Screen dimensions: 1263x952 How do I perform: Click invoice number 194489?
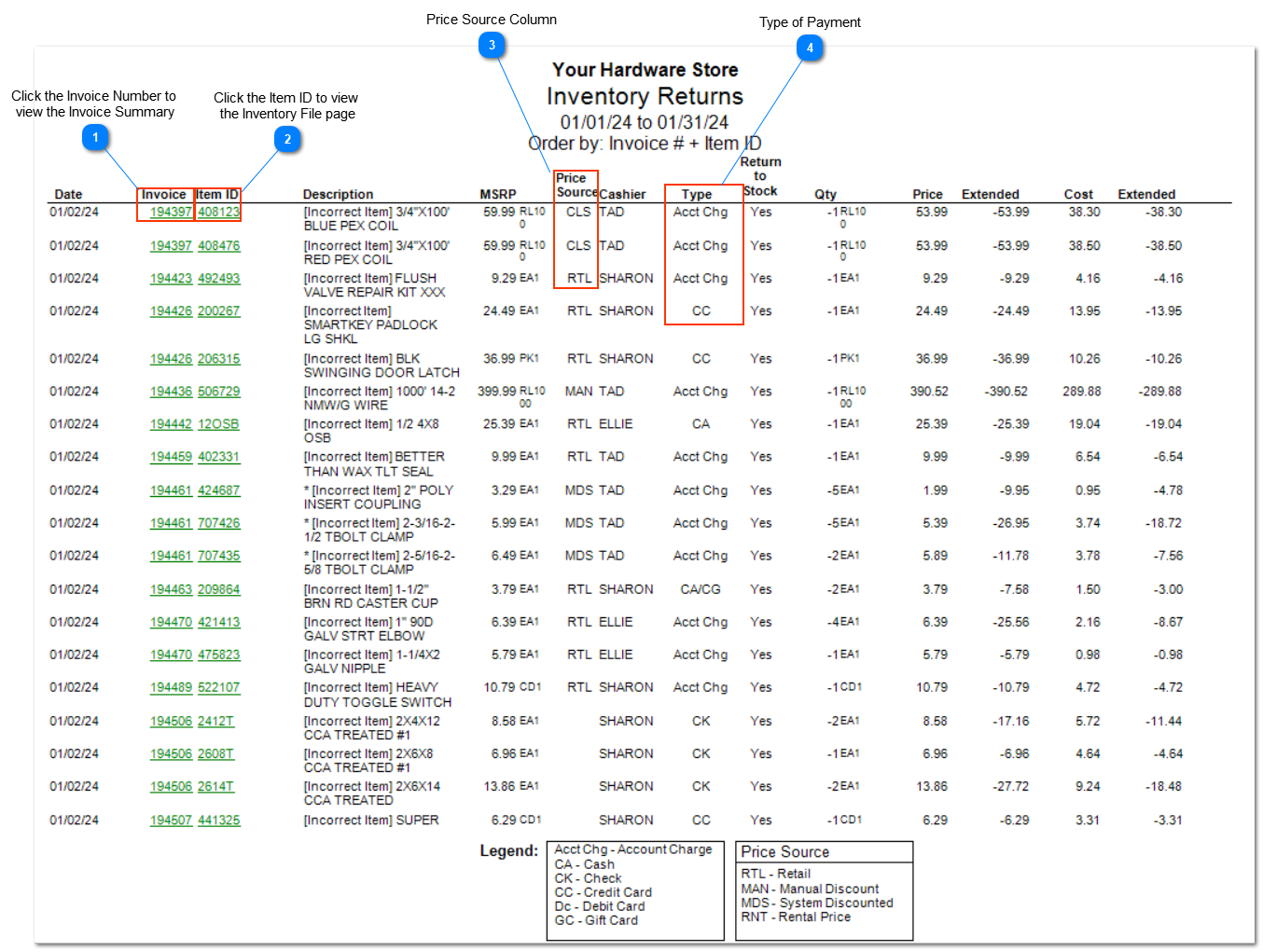click(171, 688)
